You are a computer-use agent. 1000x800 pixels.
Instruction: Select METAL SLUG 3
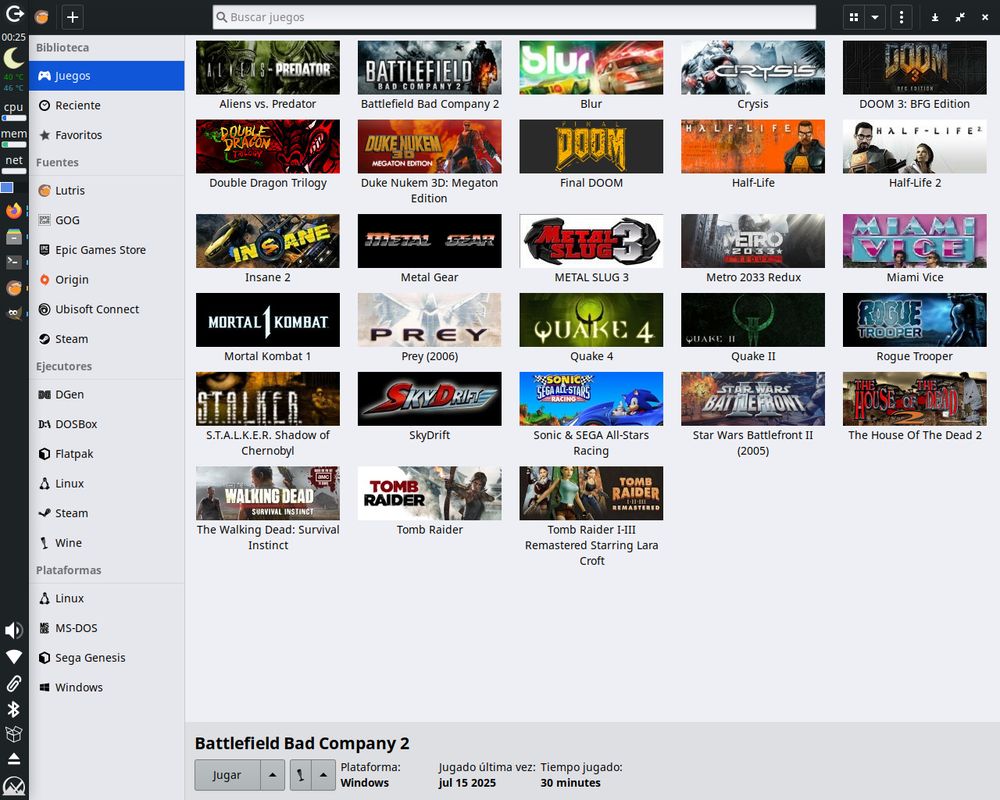(591, 249)
